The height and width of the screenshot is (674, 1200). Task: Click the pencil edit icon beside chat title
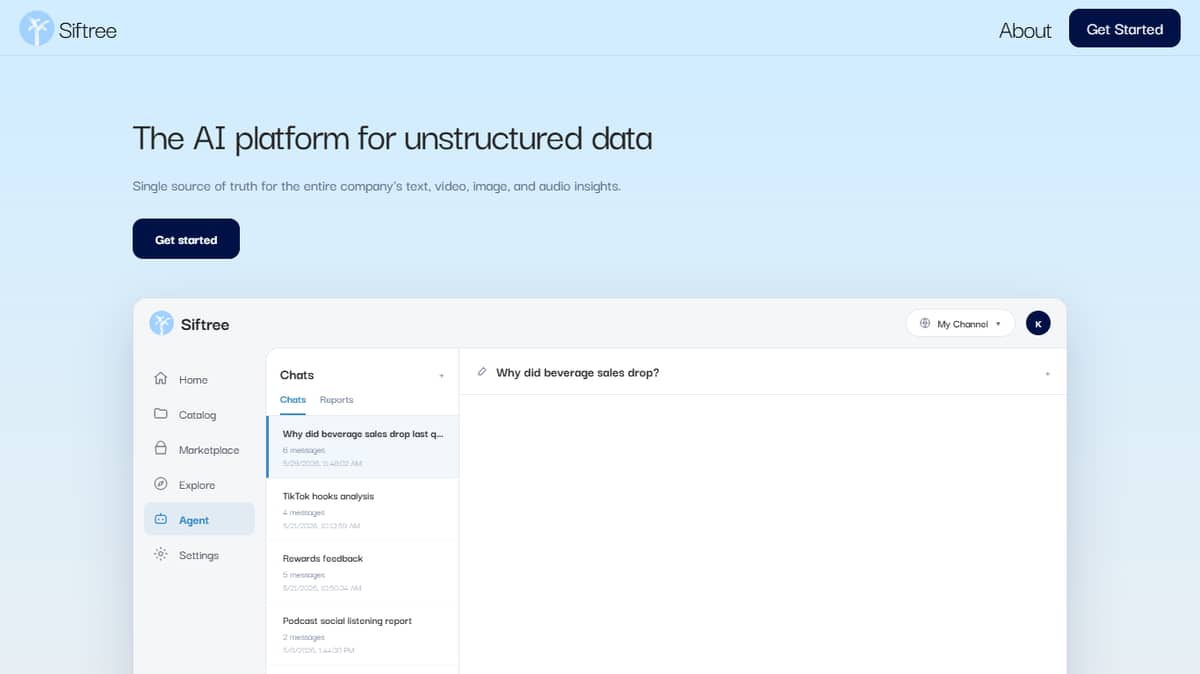482,372
